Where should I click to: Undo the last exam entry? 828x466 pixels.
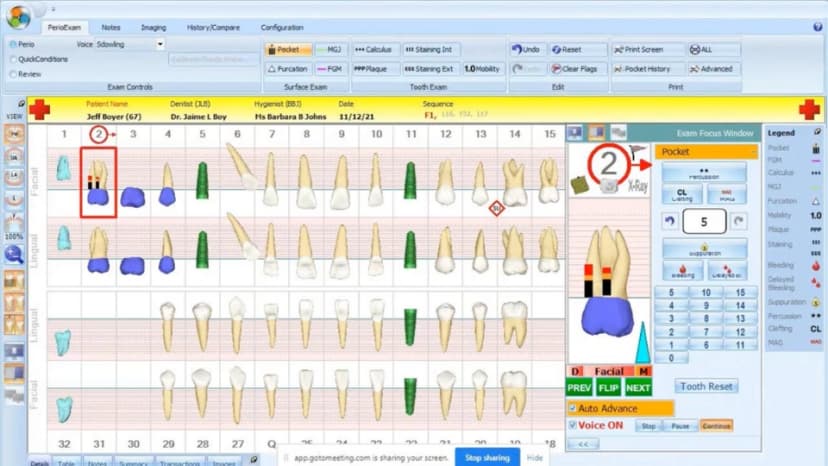click(x=526, y=49)
